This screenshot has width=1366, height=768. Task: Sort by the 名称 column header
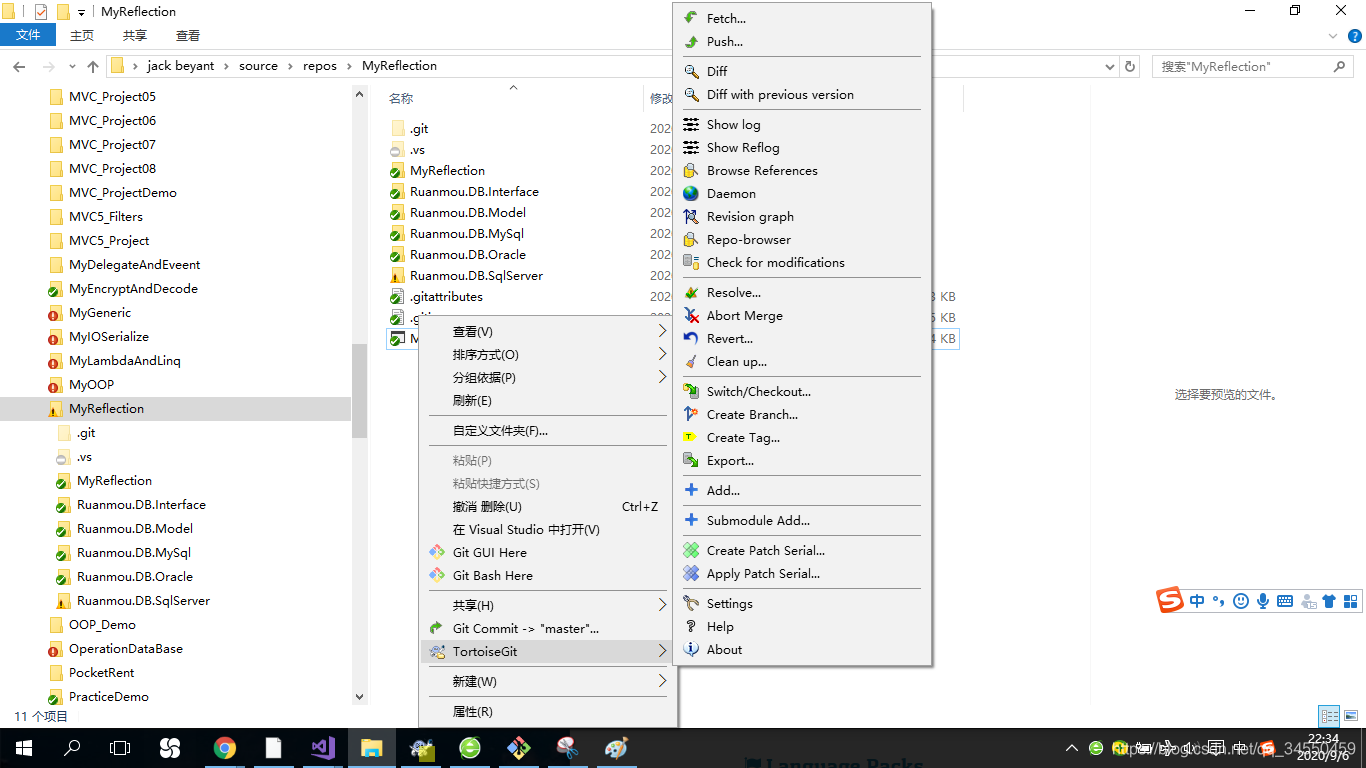401,98
